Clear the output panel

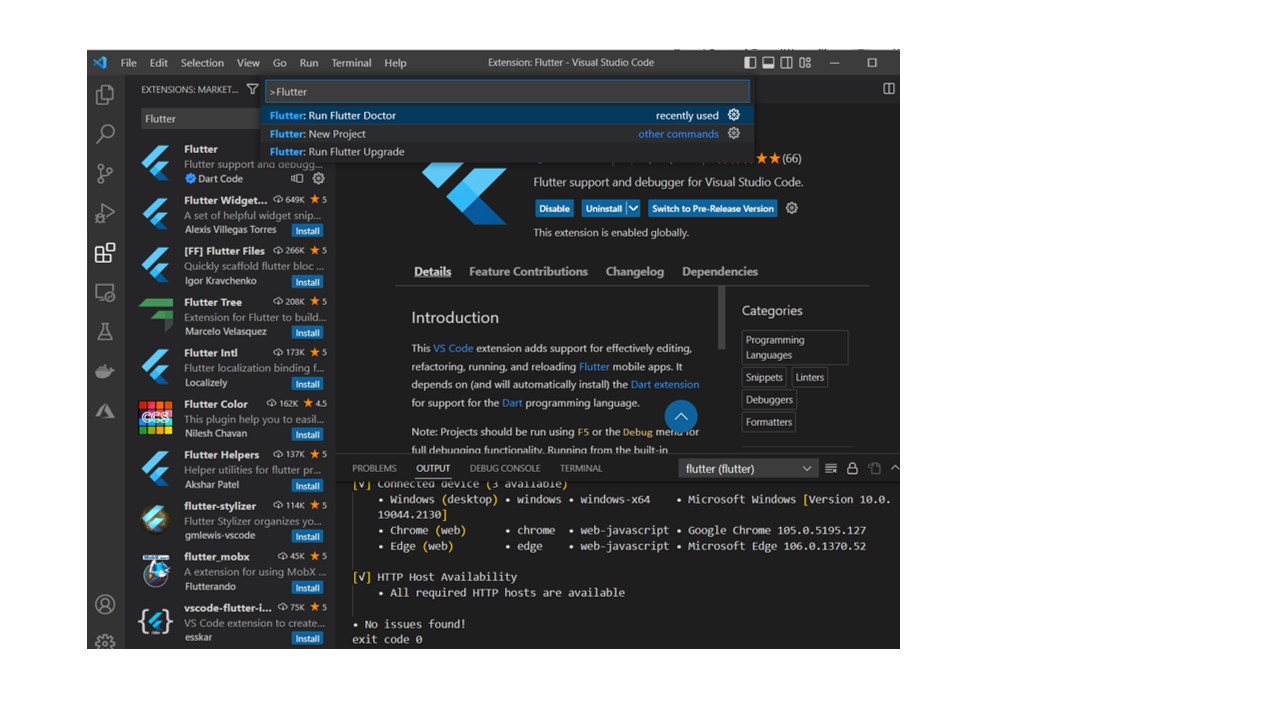830,468
